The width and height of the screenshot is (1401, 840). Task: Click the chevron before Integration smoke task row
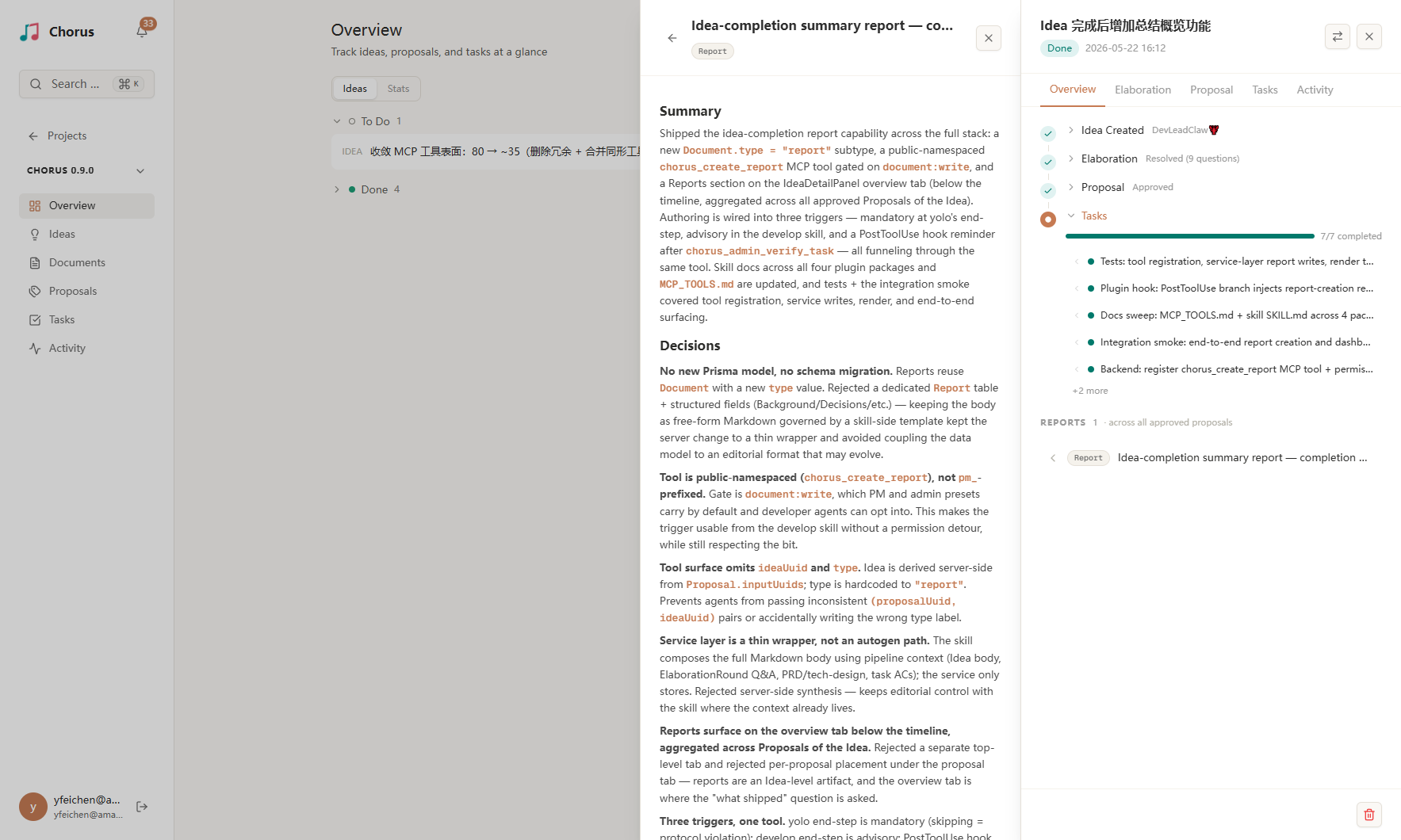pos(1076,342)
